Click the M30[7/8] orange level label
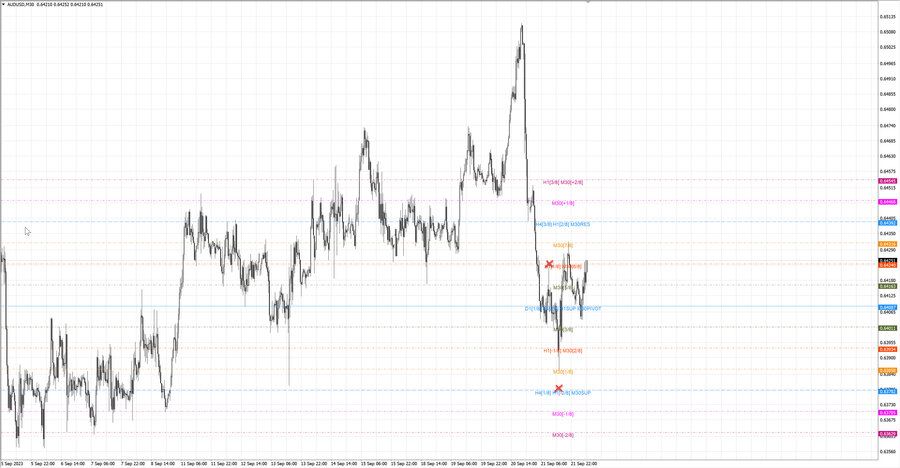Image resolution: width=900 pixels, height=468 pixels. (562, 245)
